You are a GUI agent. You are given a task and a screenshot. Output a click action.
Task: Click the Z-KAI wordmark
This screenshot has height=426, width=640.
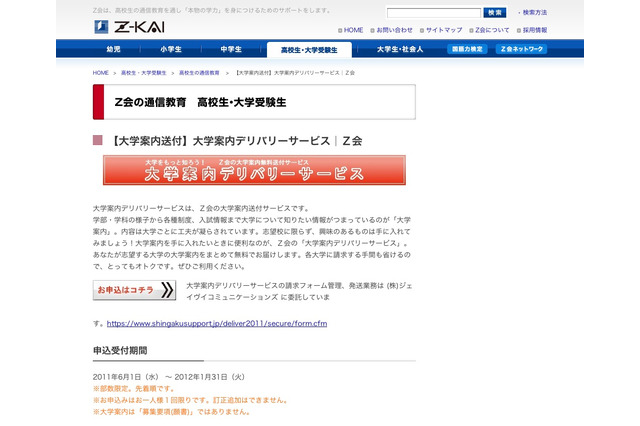pos(139,27)
